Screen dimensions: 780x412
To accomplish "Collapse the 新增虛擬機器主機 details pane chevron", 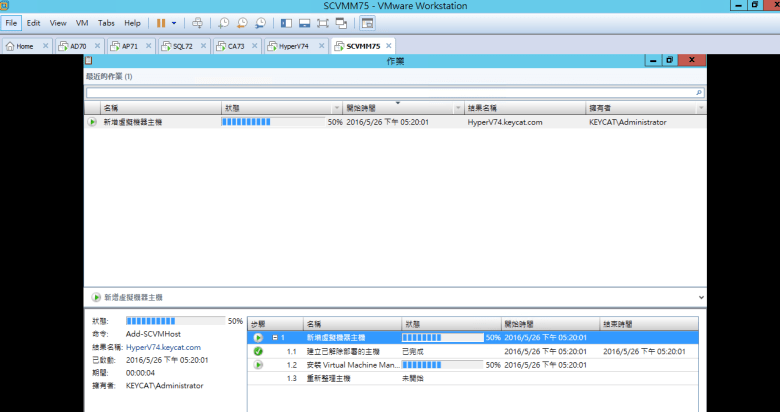I will 700,297.
